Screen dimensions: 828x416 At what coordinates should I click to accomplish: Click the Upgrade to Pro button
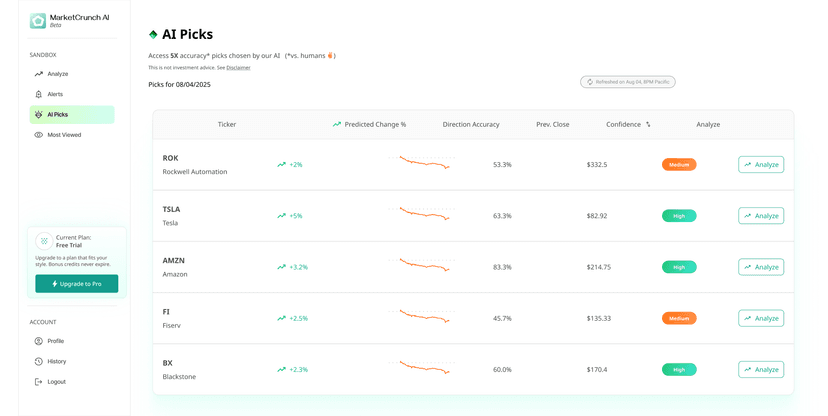(x=77, y=284)
